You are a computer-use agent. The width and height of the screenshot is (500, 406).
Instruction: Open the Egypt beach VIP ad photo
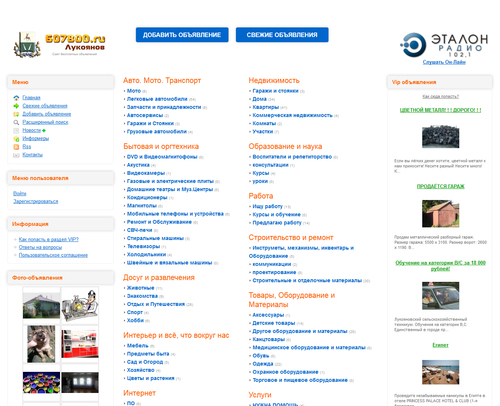pos(440,372)
